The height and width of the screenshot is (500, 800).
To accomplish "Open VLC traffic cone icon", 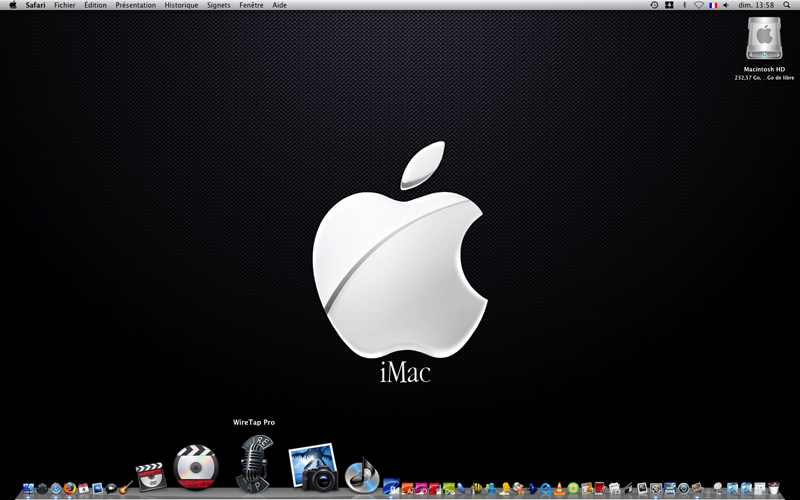I will point(559,488).
